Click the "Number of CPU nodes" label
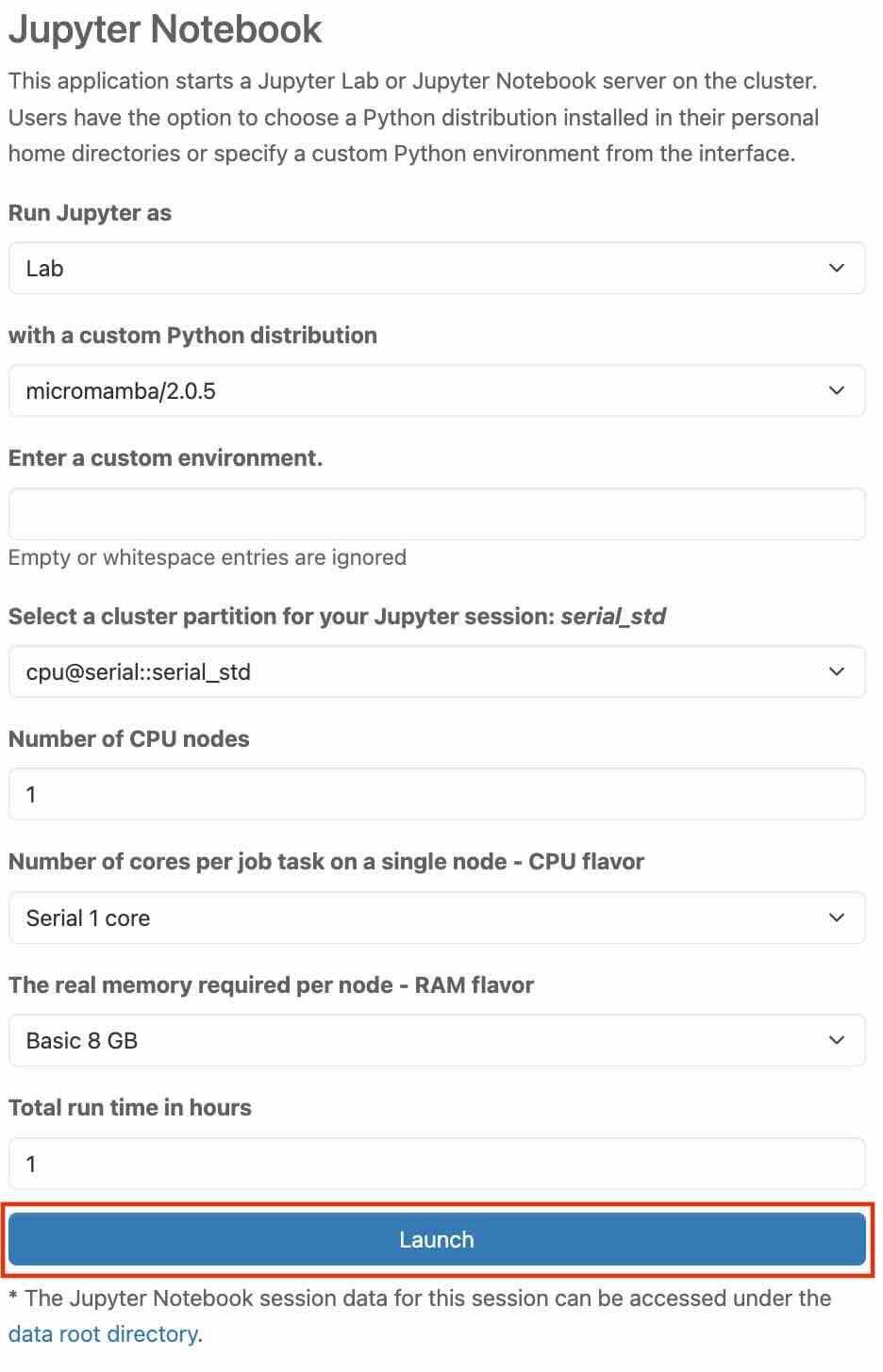The width and height of the screenshot is (883, 1372). (x=128, y=739)
